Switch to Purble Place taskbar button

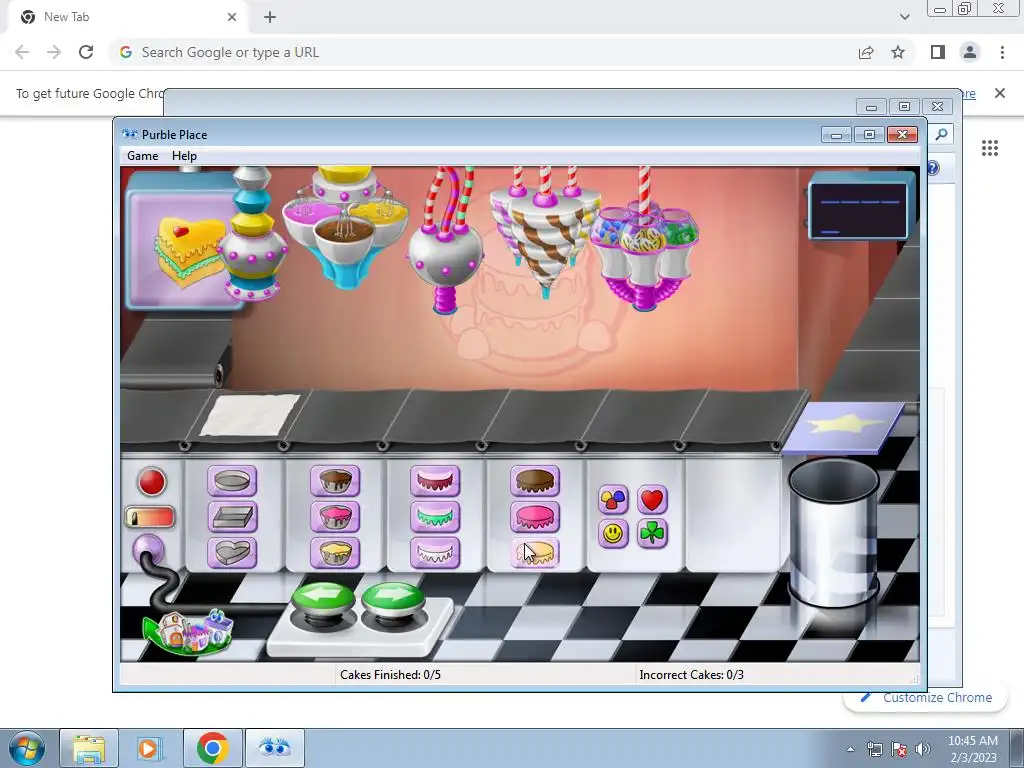(275, 748)
